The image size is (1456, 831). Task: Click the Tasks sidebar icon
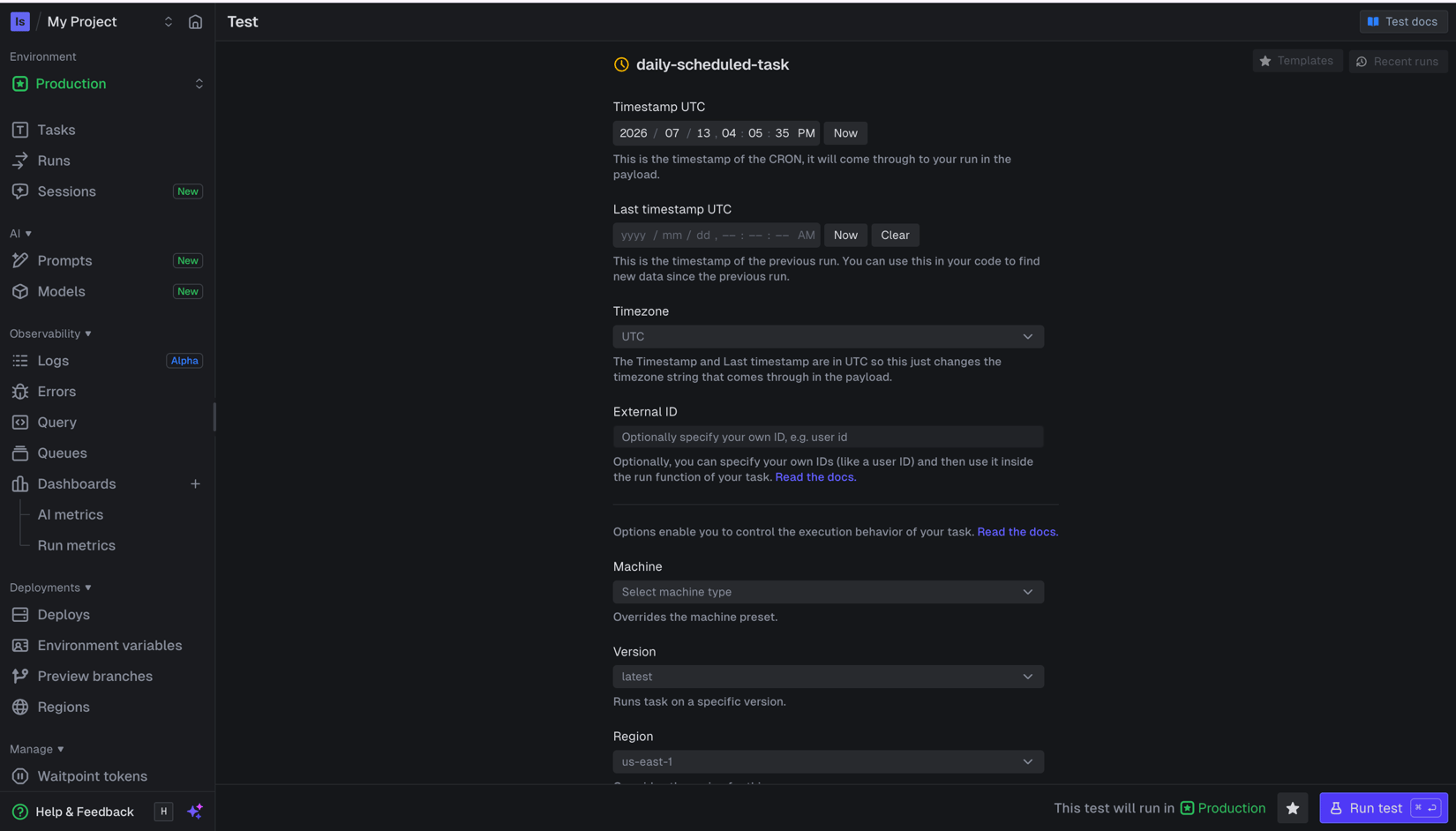pos(20,130)
